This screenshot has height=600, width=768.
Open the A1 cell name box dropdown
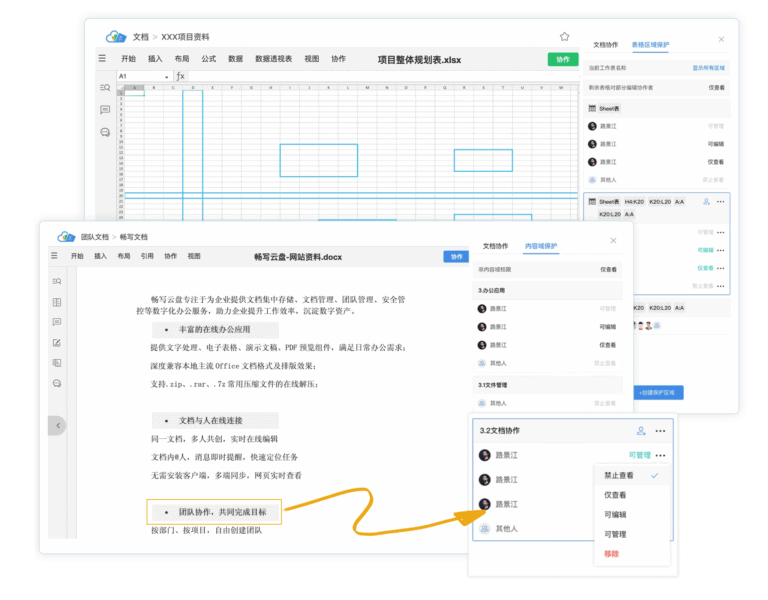coord(167,77)
